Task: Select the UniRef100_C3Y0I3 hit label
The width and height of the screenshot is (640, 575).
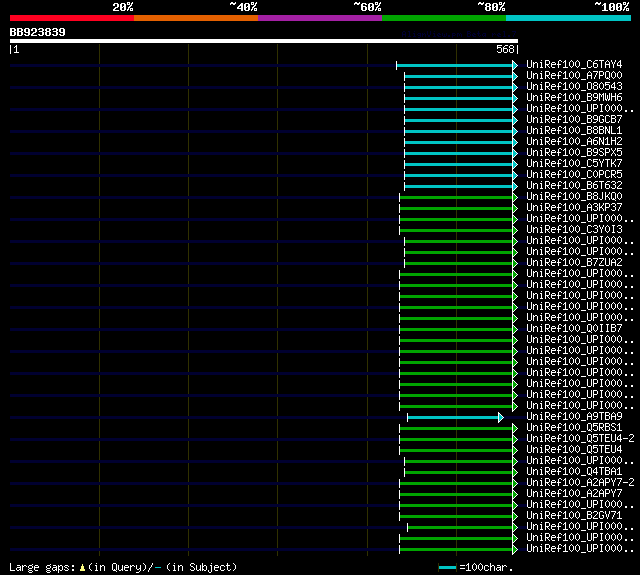Action: pyautogui.click(x=574, y=230)
